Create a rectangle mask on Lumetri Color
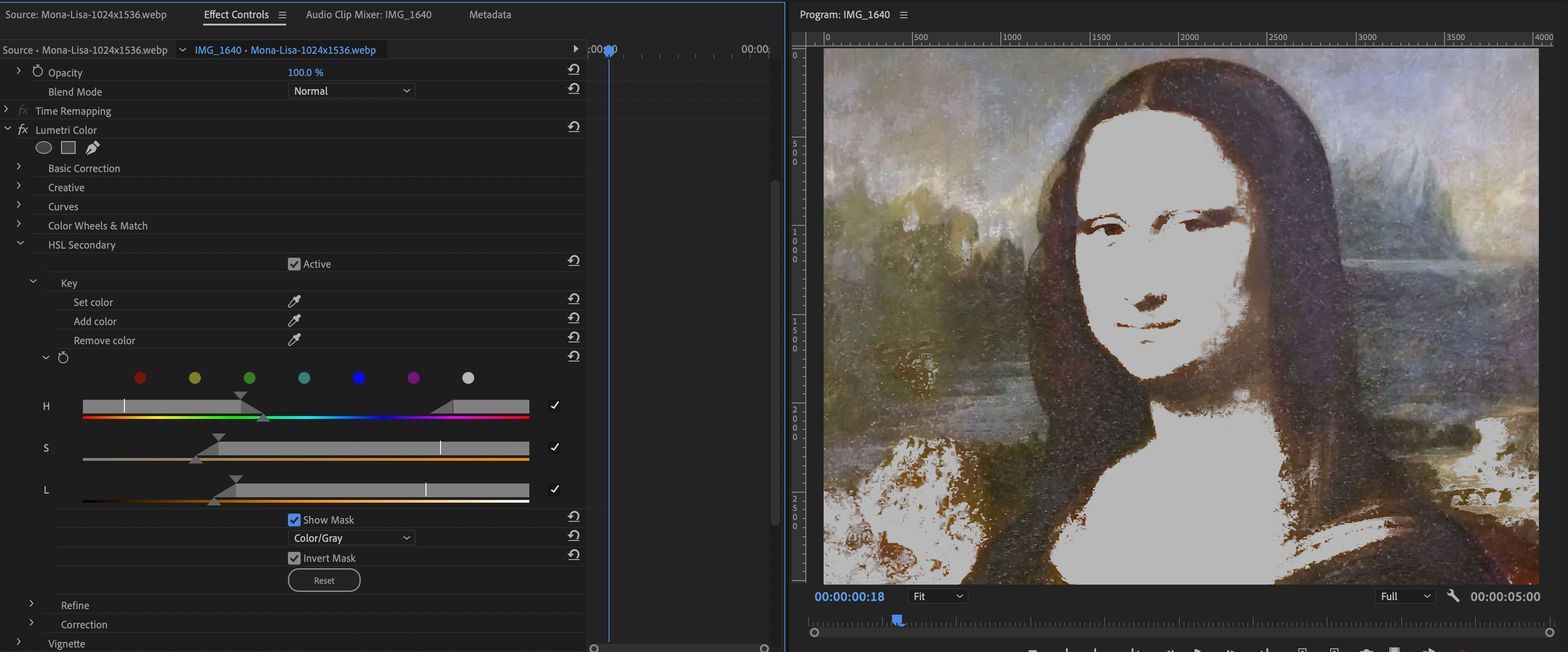The height and width of the screenshot is (652, 1568). pos(67,147)
